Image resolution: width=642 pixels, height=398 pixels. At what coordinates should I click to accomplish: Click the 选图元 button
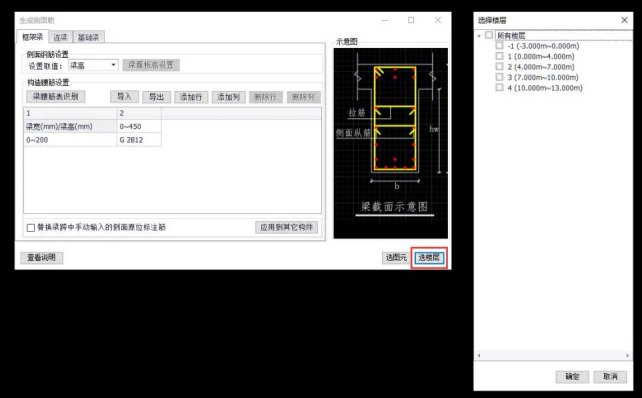396,258
